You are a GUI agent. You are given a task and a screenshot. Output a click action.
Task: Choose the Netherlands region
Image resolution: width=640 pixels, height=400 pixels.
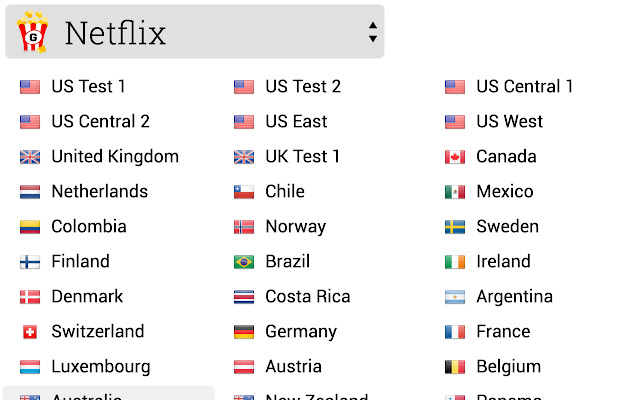pyautogui.click(x=99, y=192)
